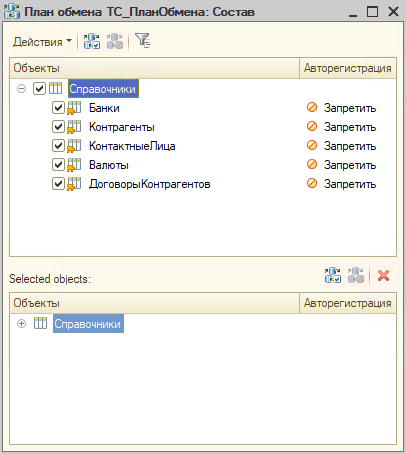The image size is (406, 454).
Task: Click the red X delete icon
Action: click(x=383, y=275)
